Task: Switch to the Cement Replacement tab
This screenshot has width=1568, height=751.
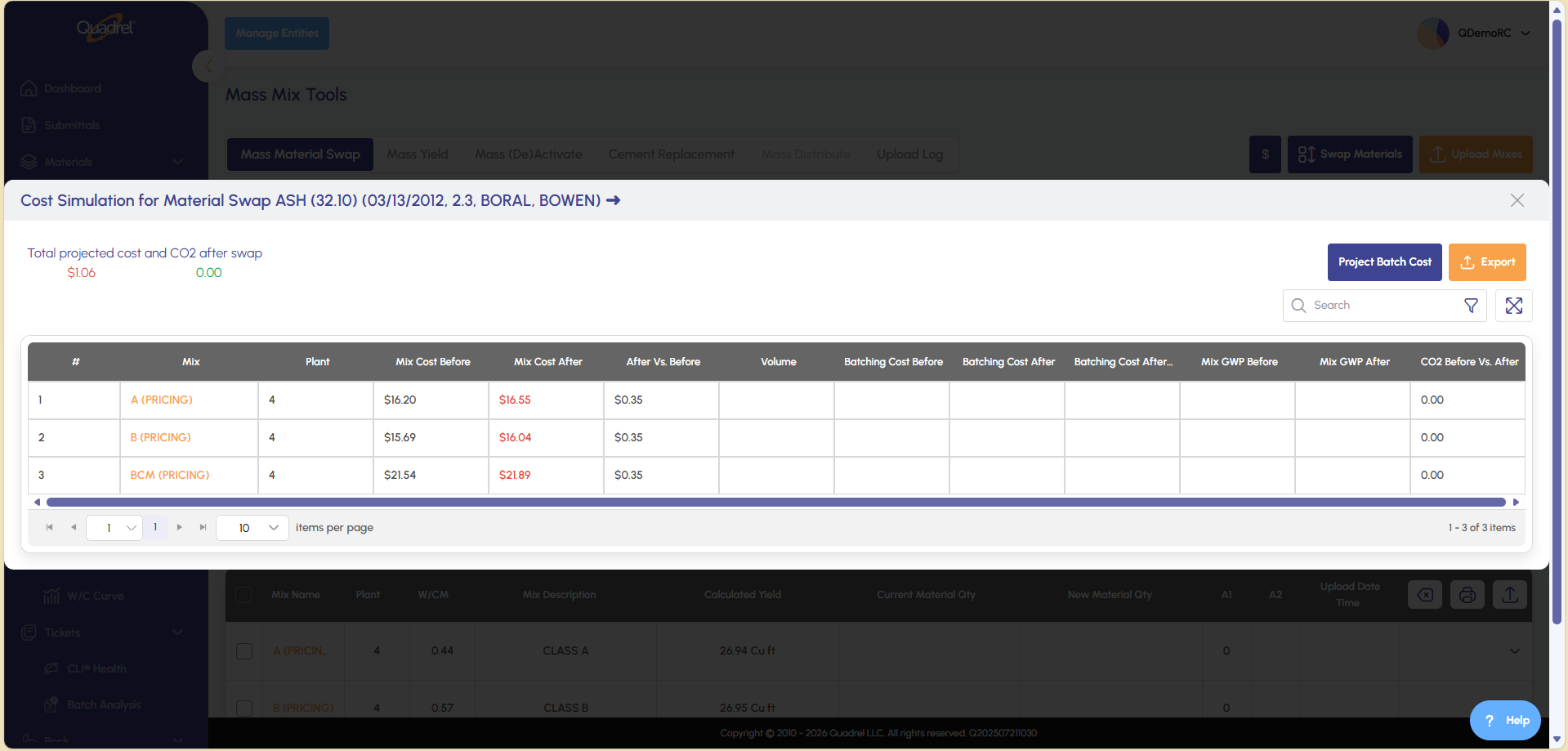Action: 672,154
